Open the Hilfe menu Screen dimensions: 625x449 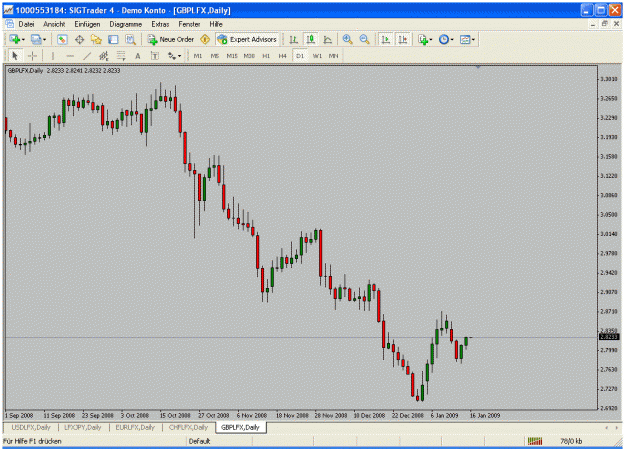tap(216, 24)
